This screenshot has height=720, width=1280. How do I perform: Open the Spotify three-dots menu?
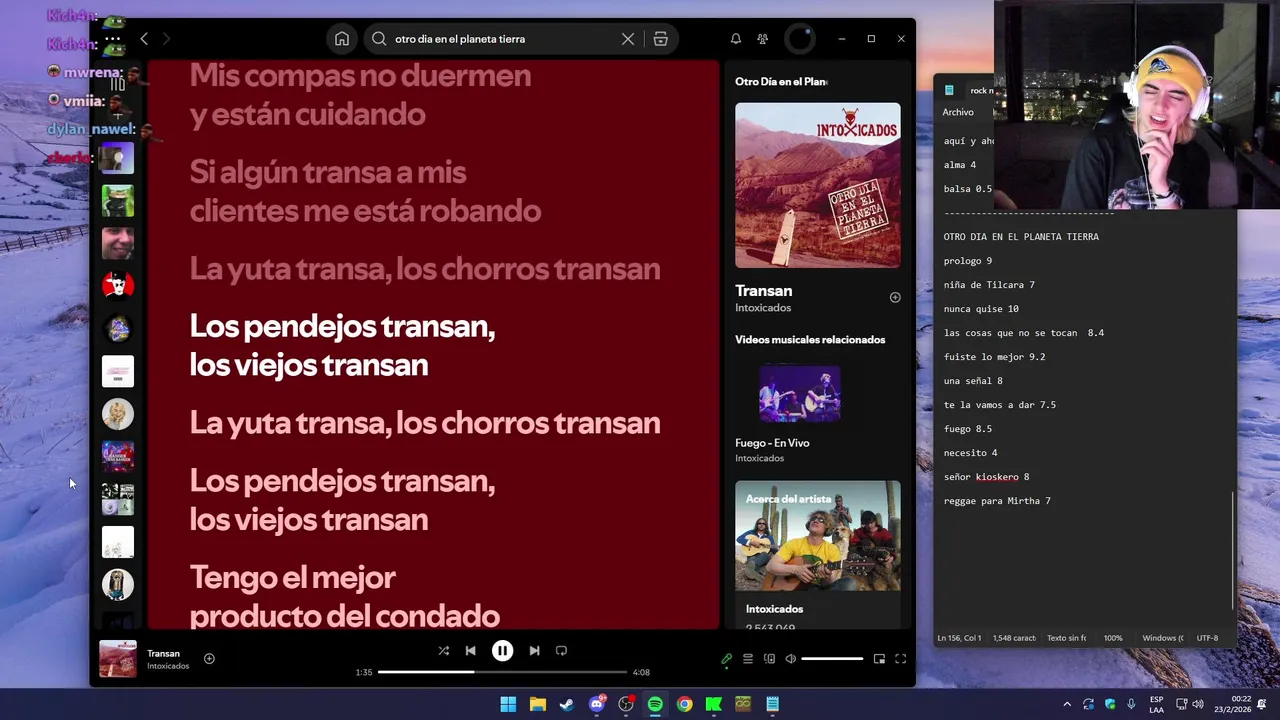click(112, 39)
